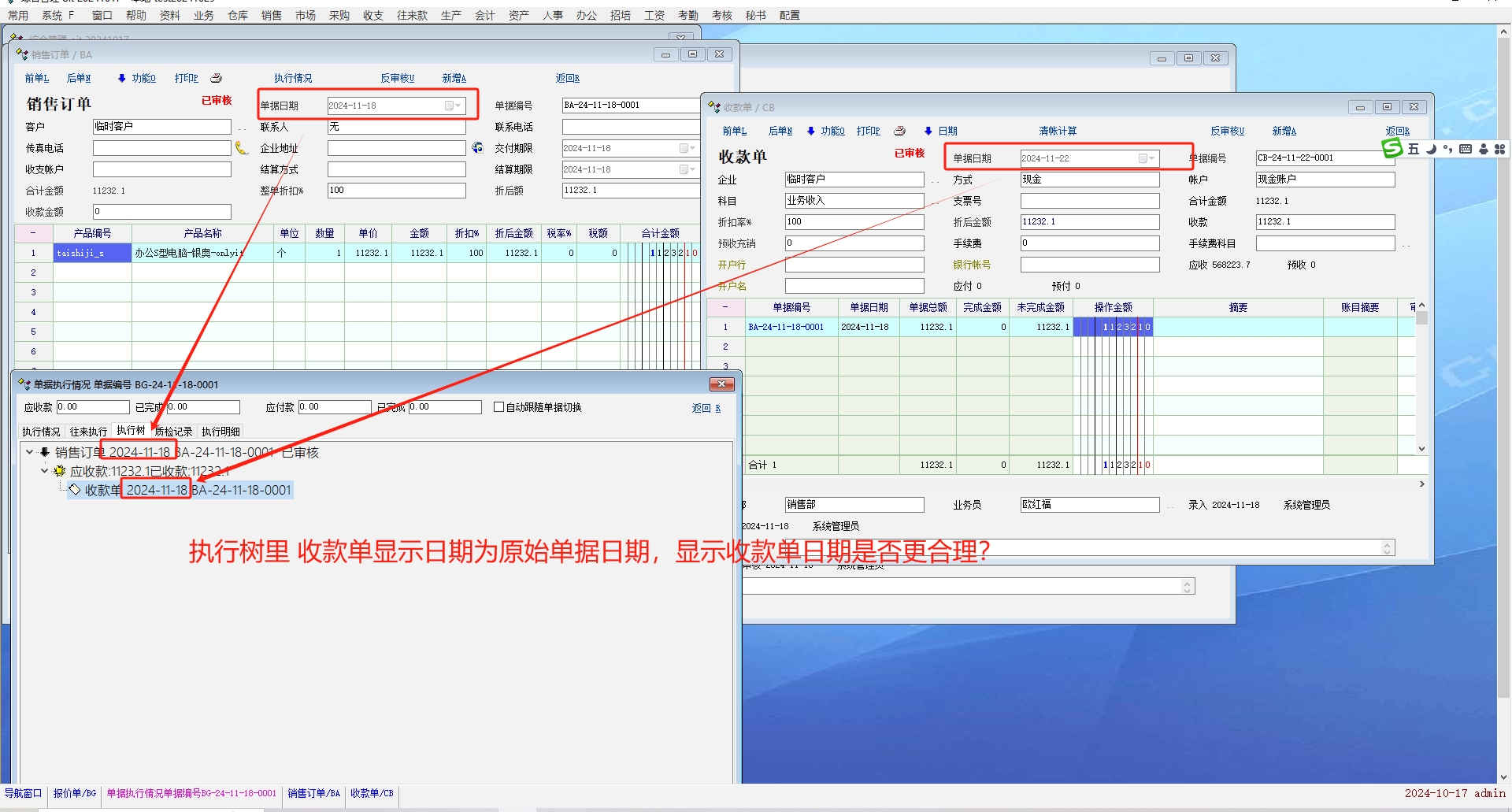The width and height of the screenshot is (1512, 812).
Task: Open the receipt 单据日期 date dropdown
Action: pyautogui.click(x=1151, y=158)
